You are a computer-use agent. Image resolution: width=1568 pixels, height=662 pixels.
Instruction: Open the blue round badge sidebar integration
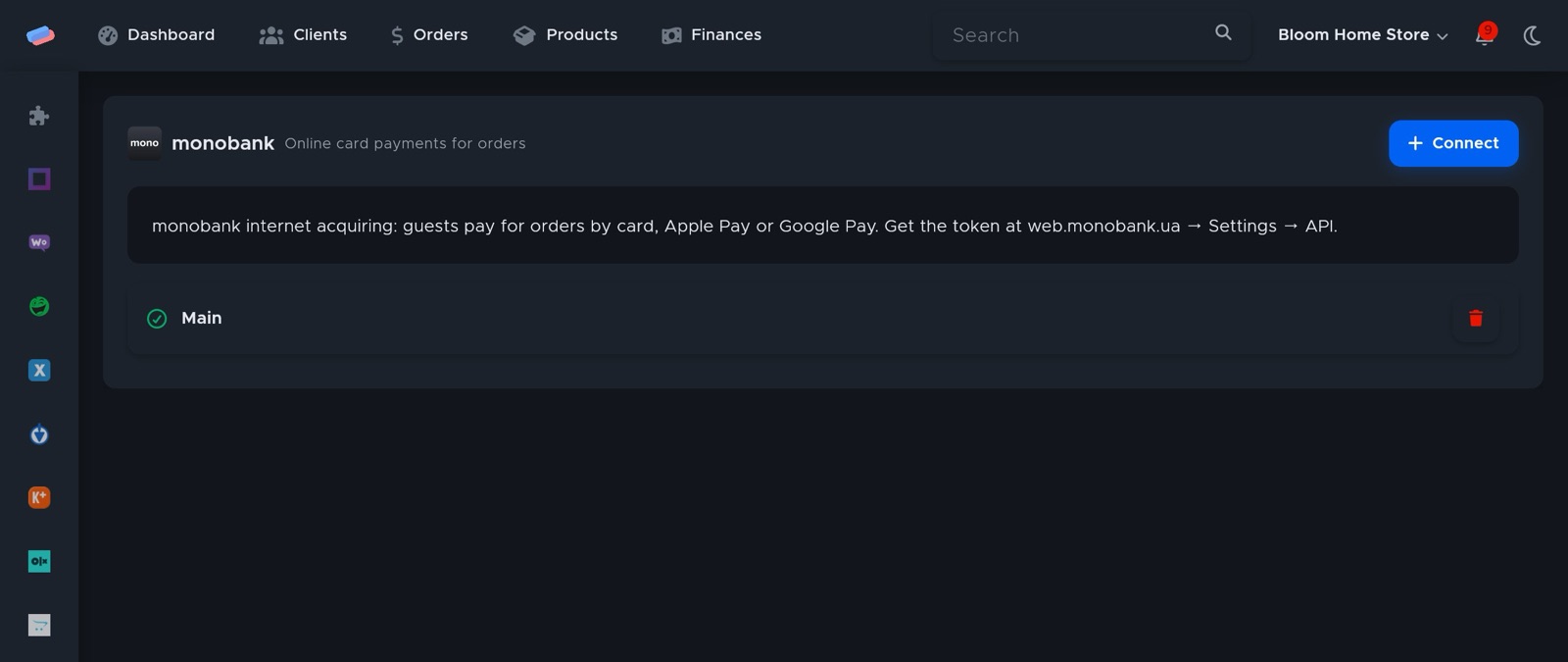[39, 434]
